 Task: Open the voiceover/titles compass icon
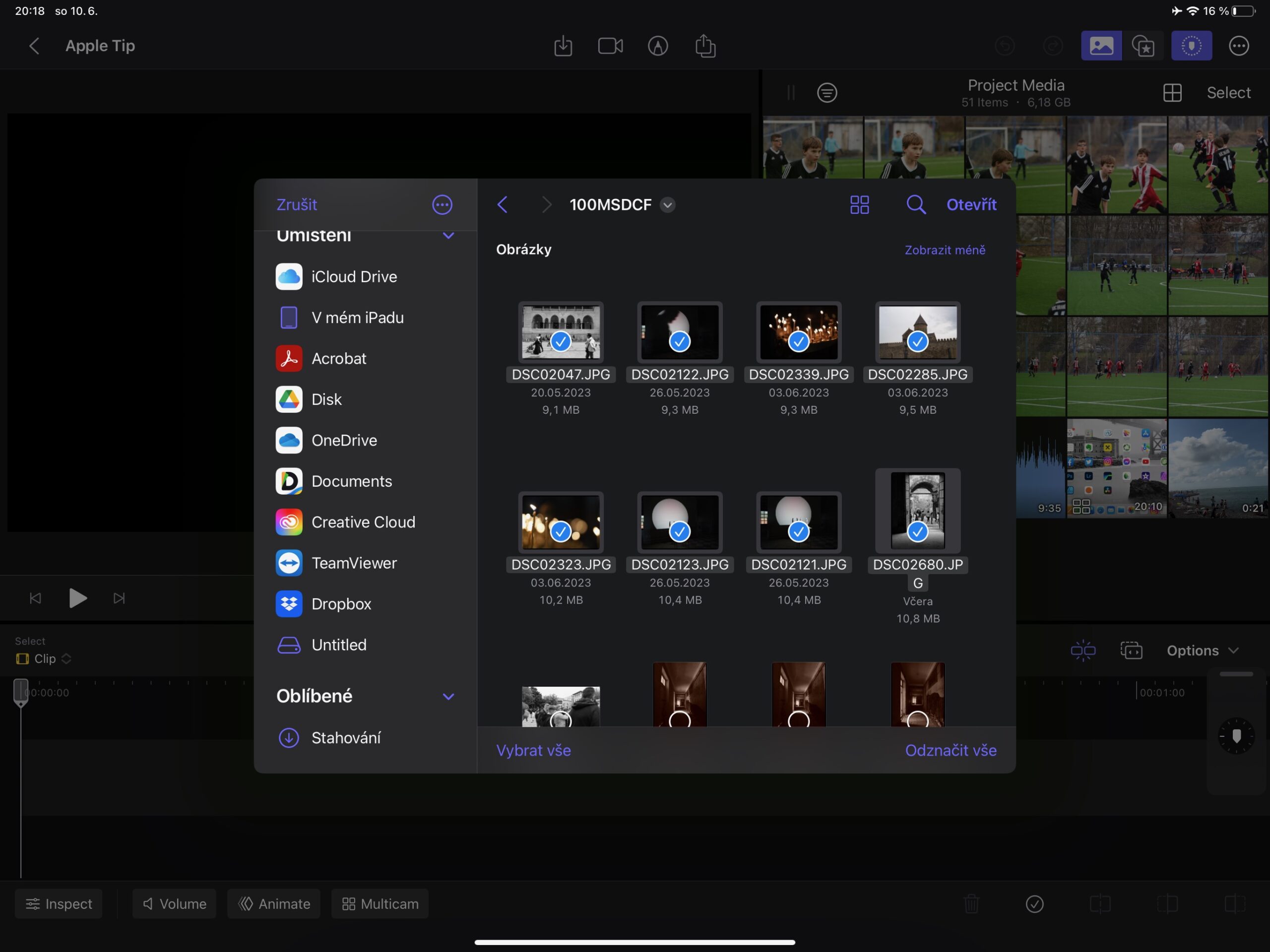pos(657,46)
